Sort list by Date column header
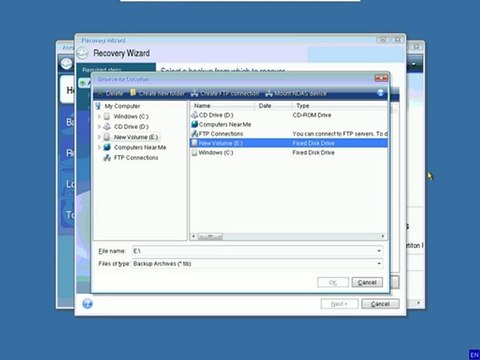The image size is (480, 360). (x=274, y=106)
